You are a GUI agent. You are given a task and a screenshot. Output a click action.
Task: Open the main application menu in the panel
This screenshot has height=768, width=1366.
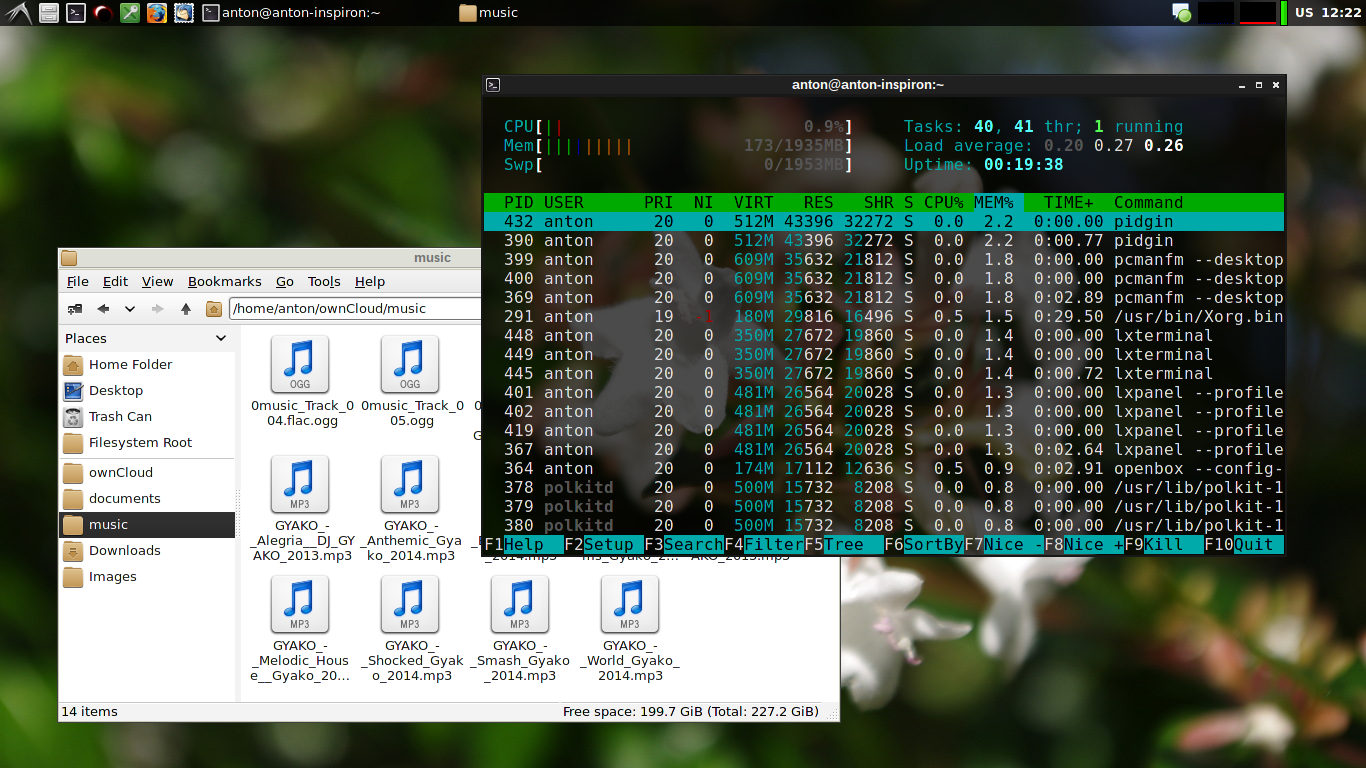point(17,13)
